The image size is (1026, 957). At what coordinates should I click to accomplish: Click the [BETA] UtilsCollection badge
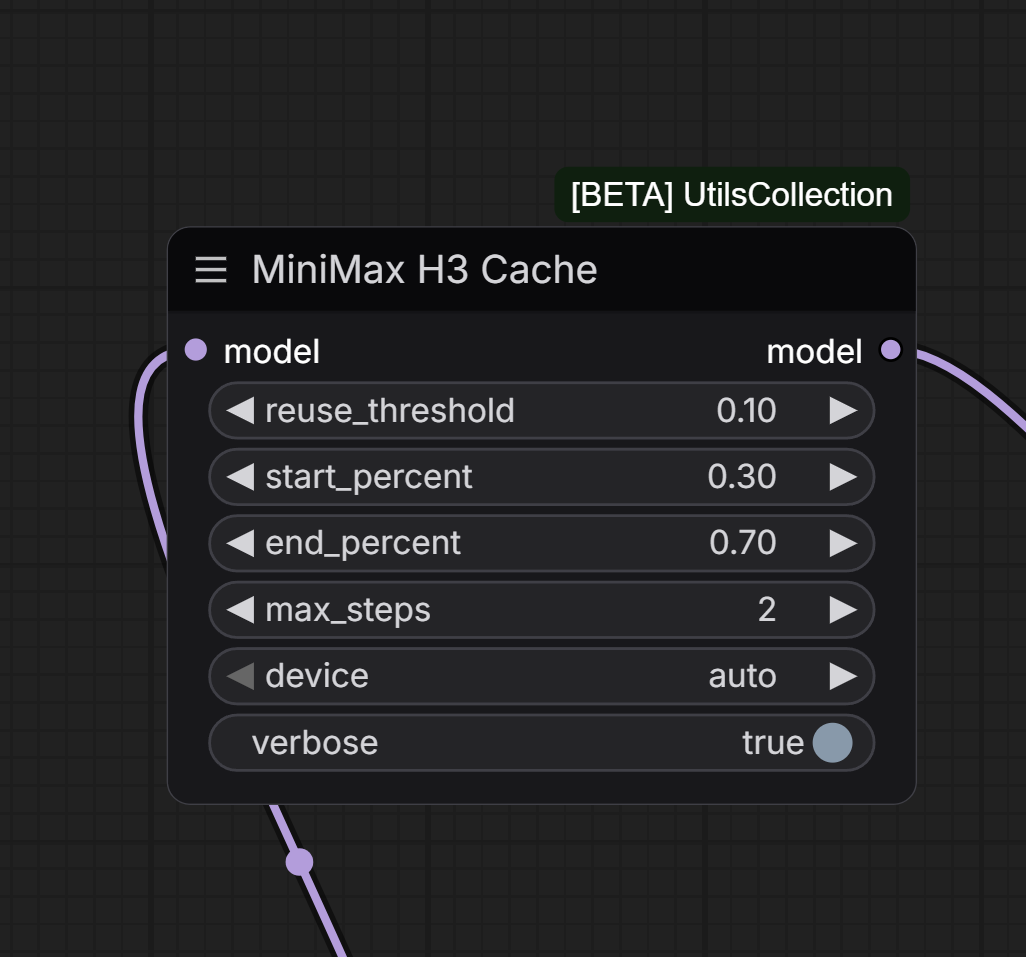pos(732,194)
